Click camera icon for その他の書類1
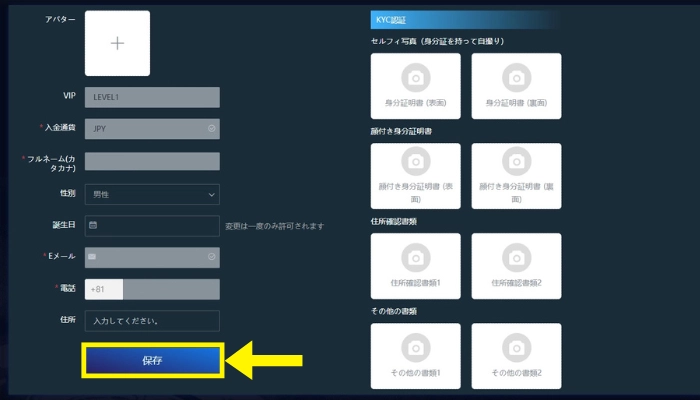 [415, 346]
